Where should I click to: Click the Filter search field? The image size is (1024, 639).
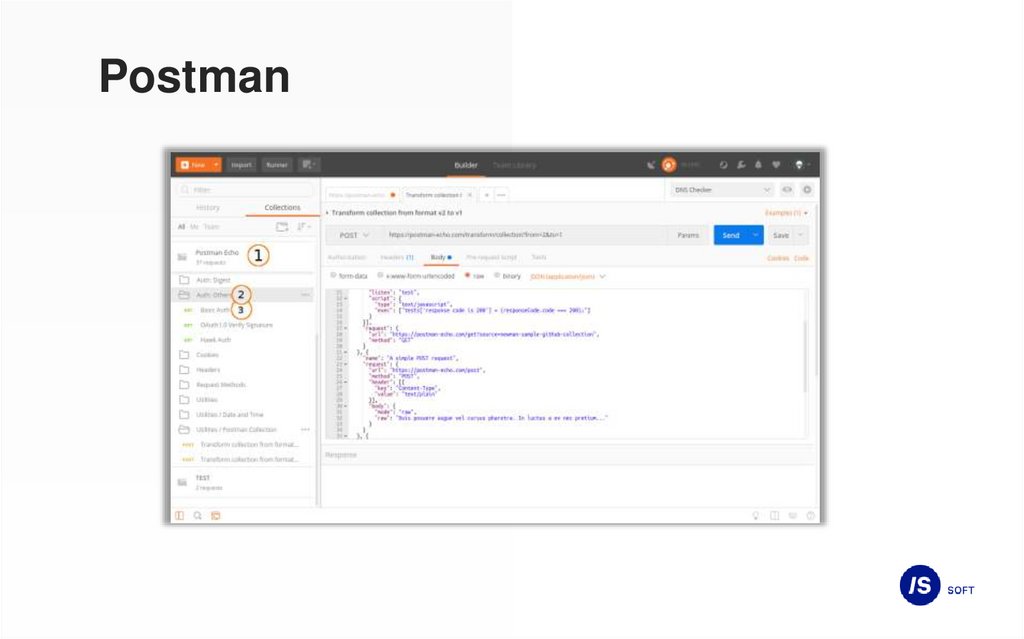(x=244, y=189)
